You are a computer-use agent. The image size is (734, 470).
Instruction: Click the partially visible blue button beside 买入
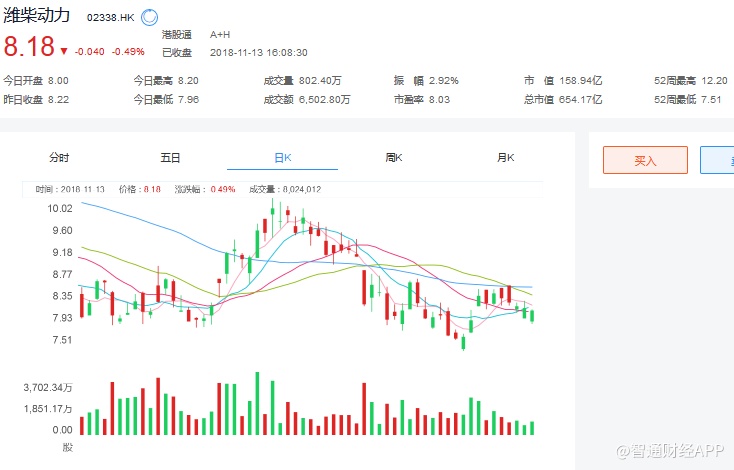click(x=717, y=160)
